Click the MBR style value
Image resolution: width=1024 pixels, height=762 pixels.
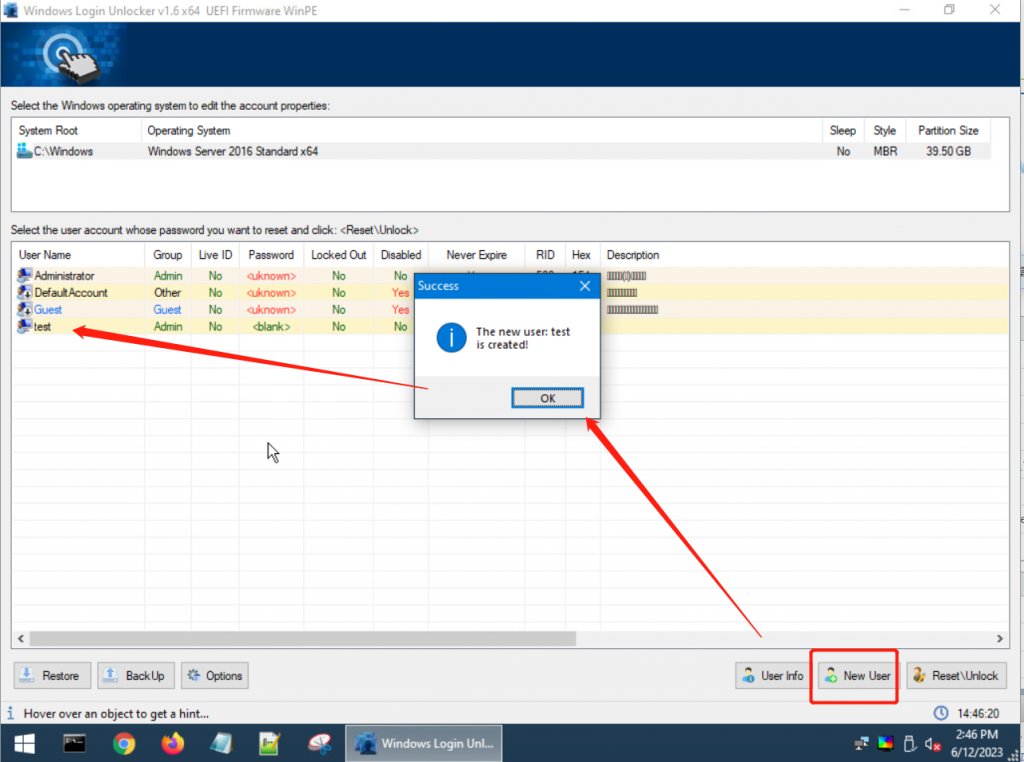[885, 151]
